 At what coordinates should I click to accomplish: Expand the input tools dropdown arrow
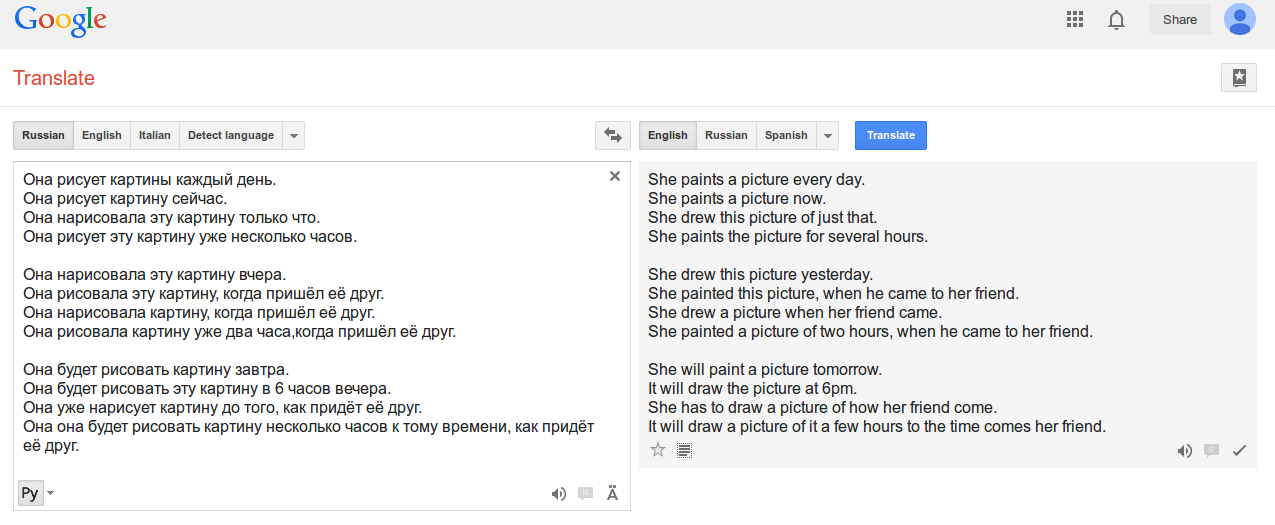tap(51, 493)
